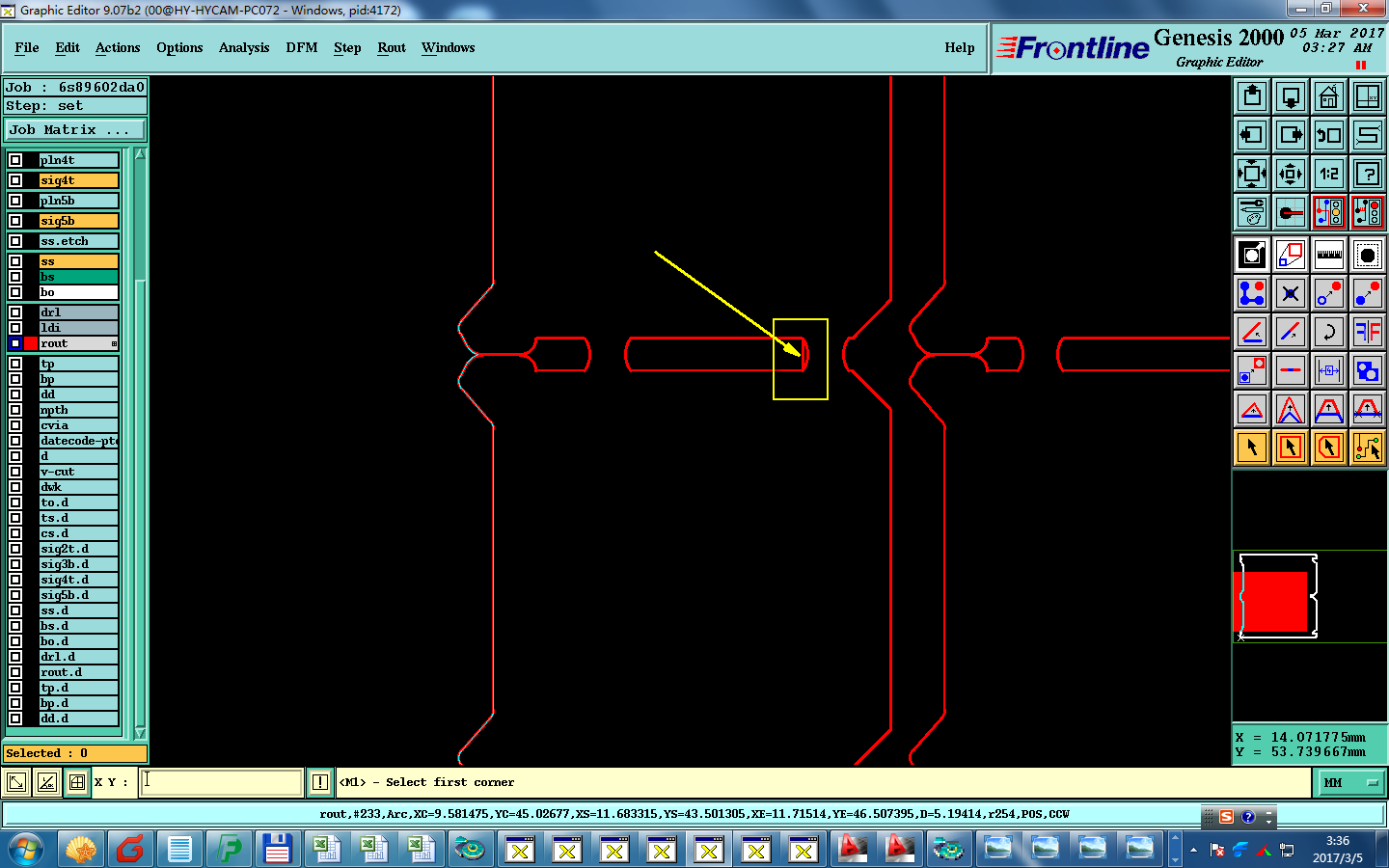
Task: Toggle the v-cut layer checkbox
Action: point(15,472)
